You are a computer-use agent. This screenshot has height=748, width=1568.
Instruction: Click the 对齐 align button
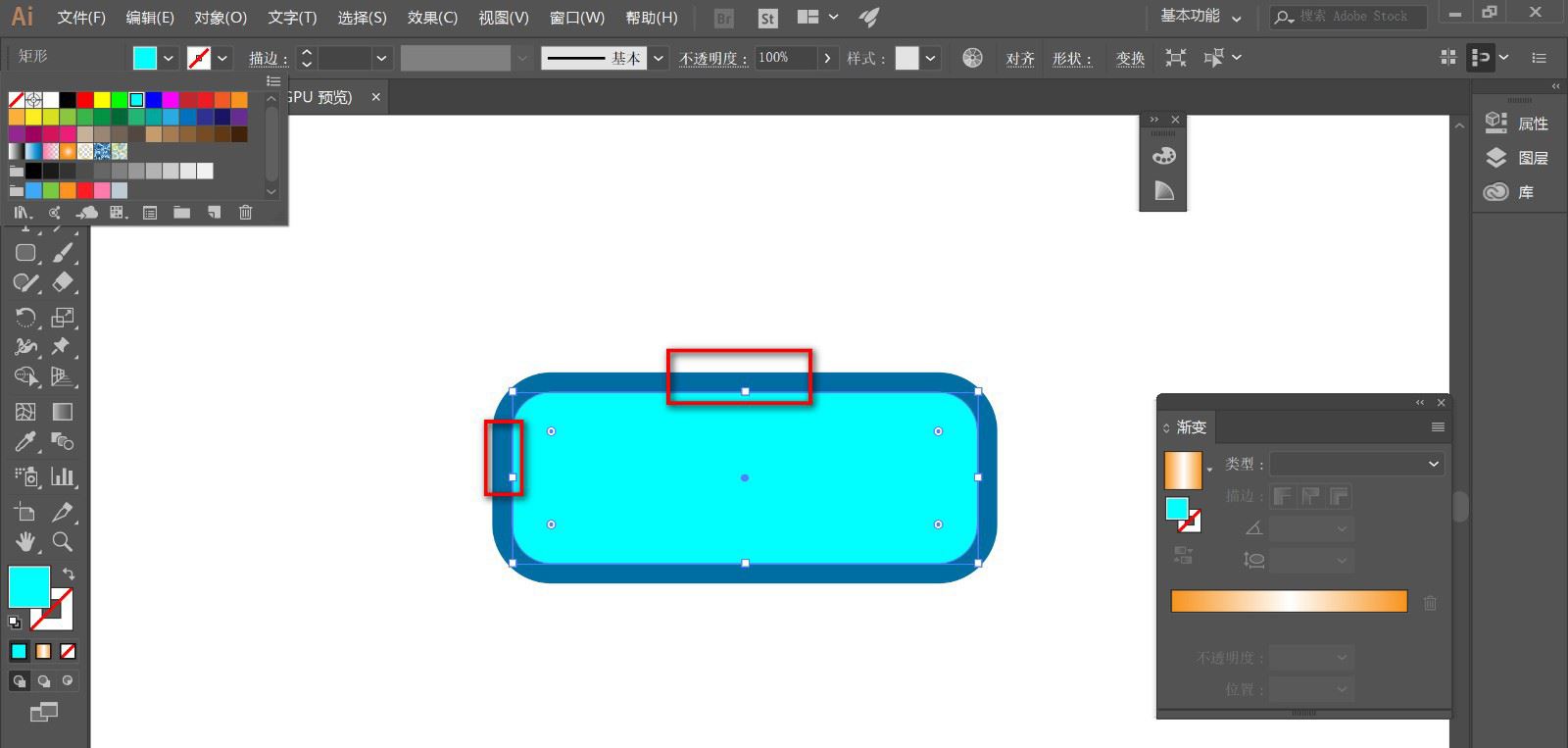pos(1020,59)
